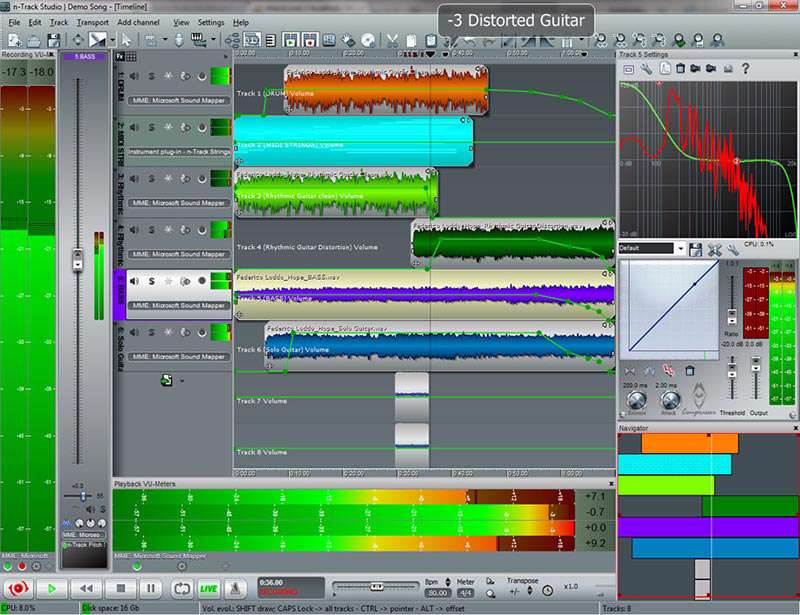Open the Transport menu
The image size is (800, 615).
pyautogui.click(x=92, y=22)
